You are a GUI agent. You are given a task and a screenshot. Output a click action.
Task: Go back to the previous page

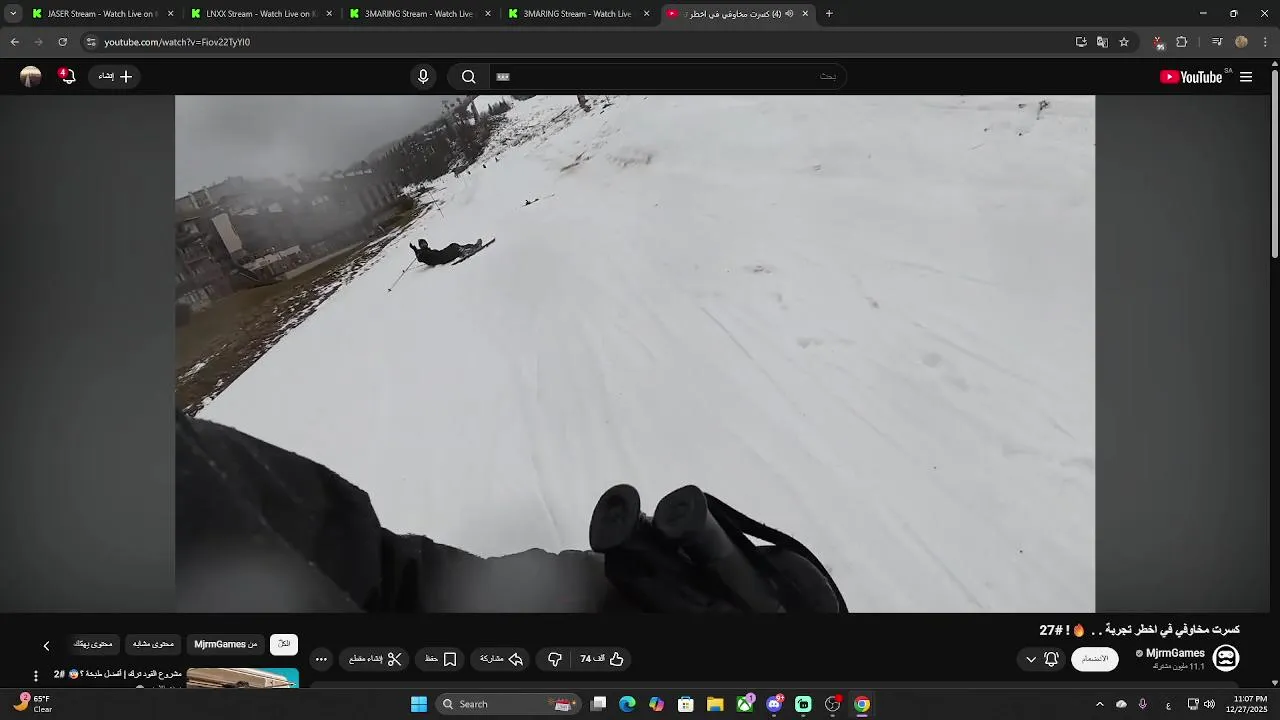pos(14,42)
